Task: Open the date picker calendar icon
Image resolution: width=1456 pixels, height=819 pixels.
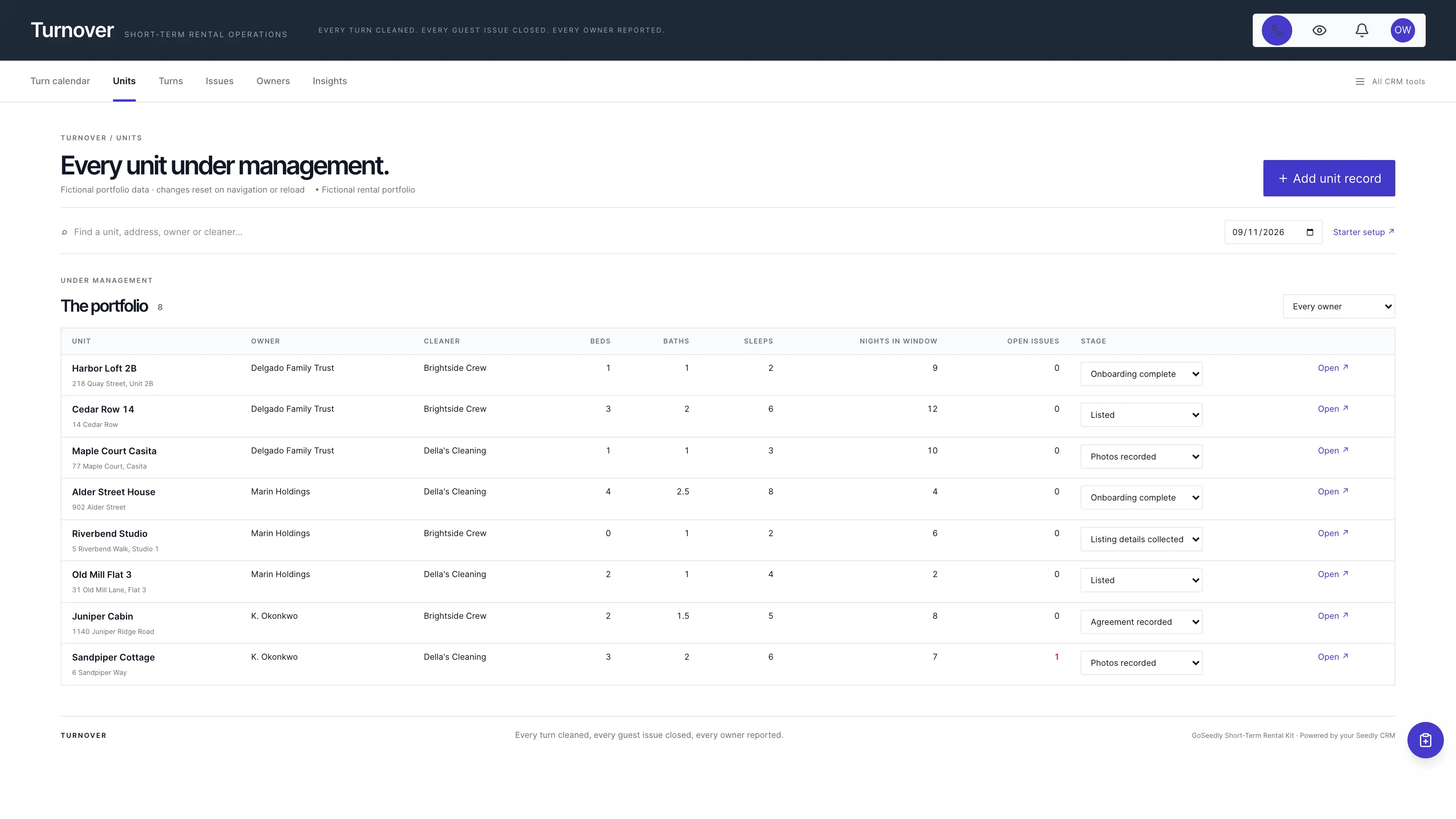Action: point(1310,232)
